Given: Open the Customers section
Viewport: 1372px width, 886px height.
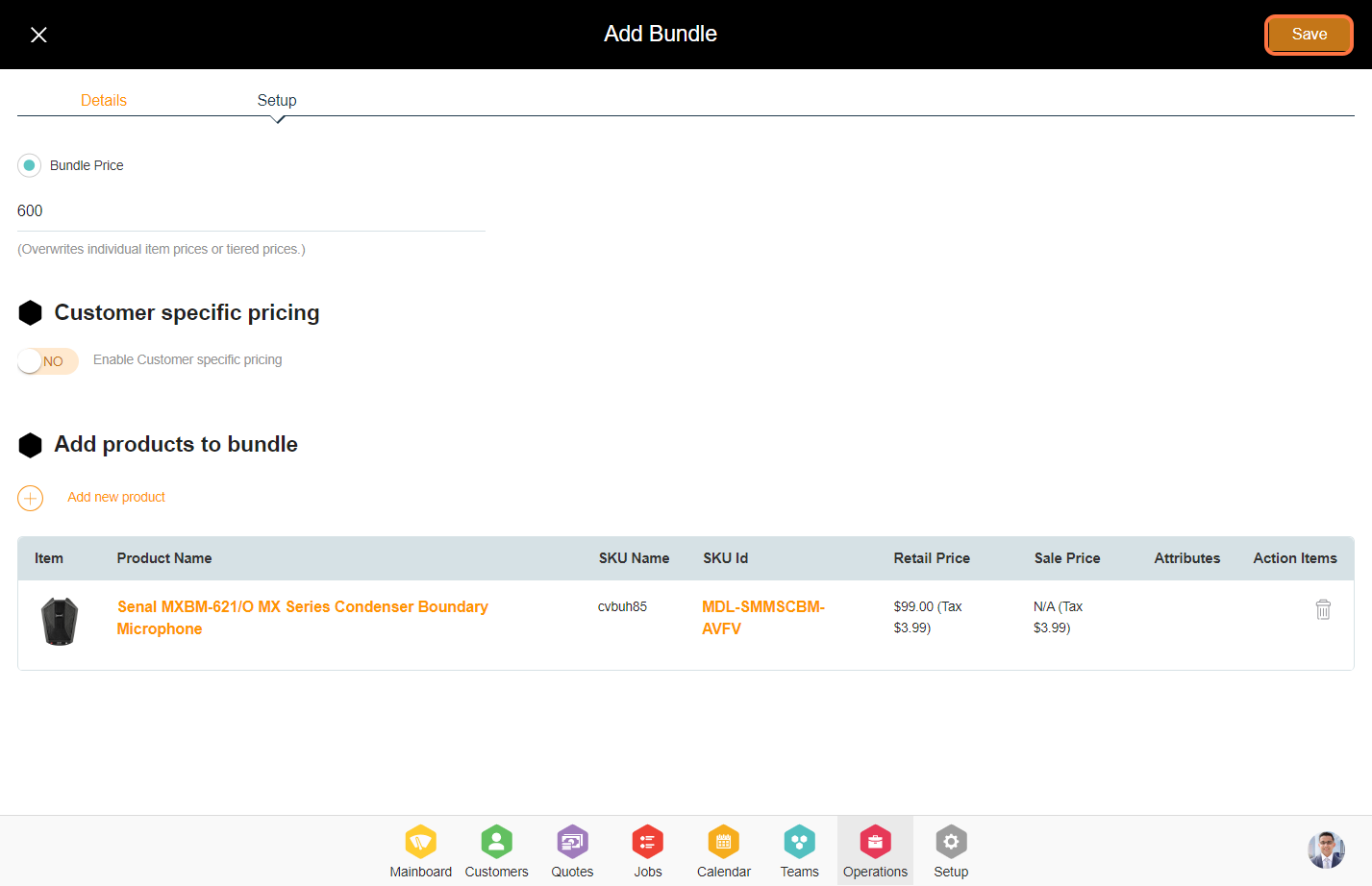Looking at the screenshot, I should coord(496,851).
